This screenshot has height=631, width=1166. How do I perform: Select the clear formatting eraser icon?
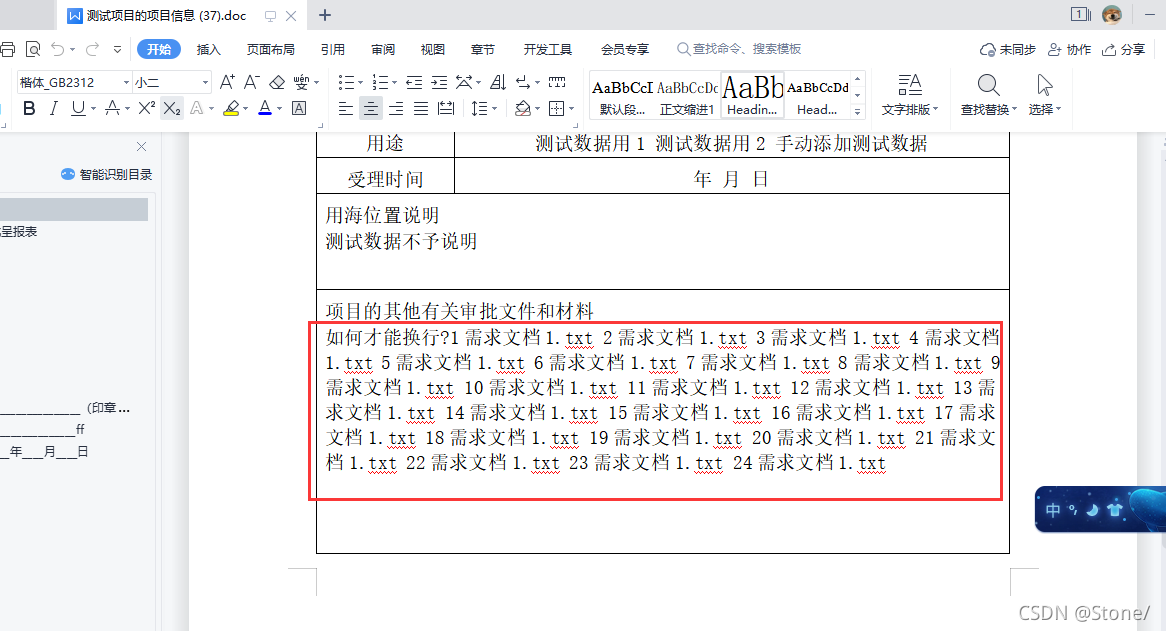coord(277,82)
